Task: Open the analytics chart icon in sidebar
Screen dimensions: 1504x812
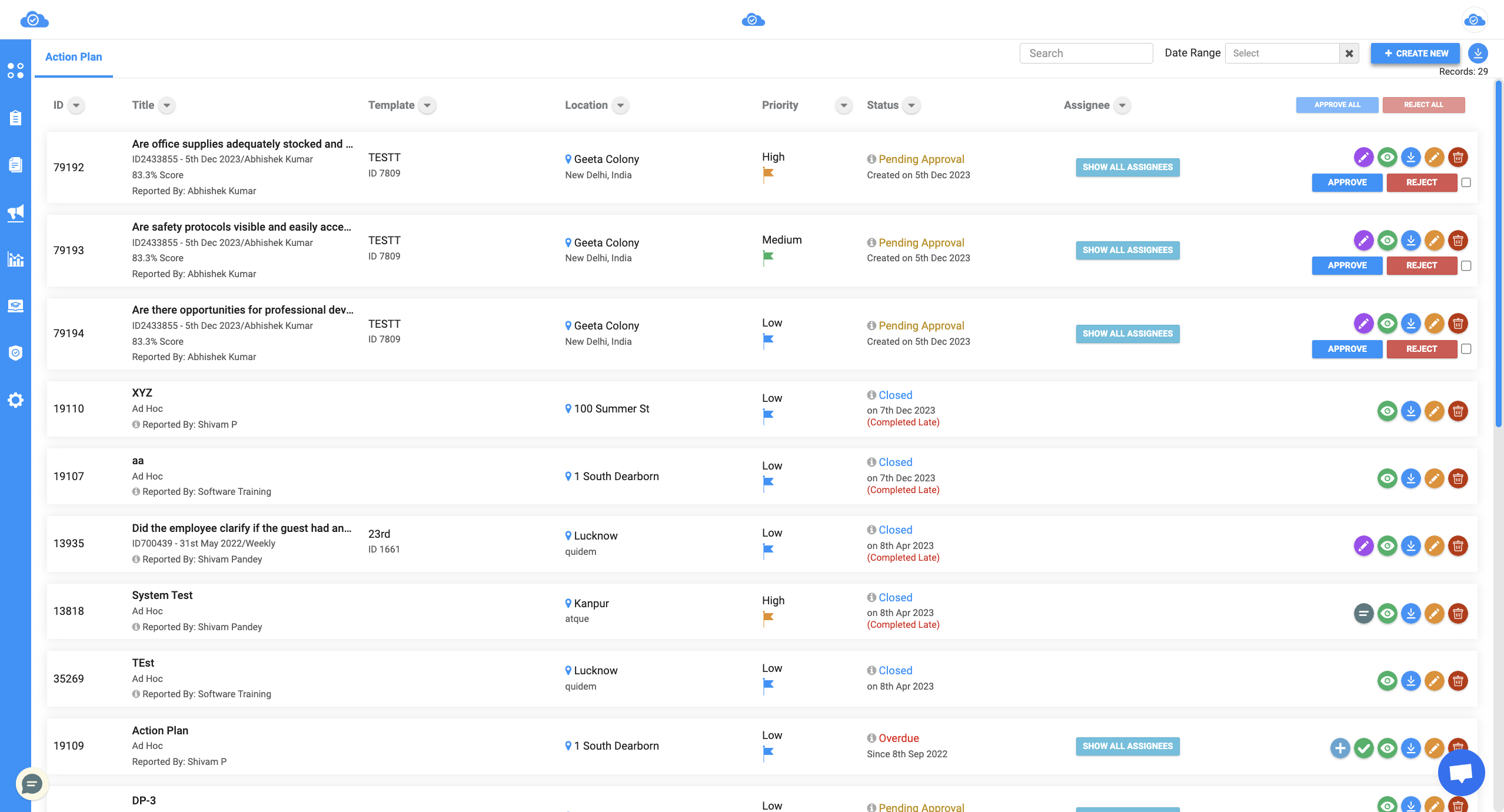Action: [15, 259]
